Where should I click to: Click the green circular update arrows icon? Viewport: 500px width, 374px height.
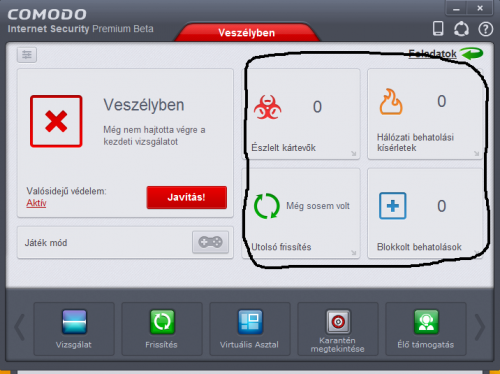[x=266, y=206]
